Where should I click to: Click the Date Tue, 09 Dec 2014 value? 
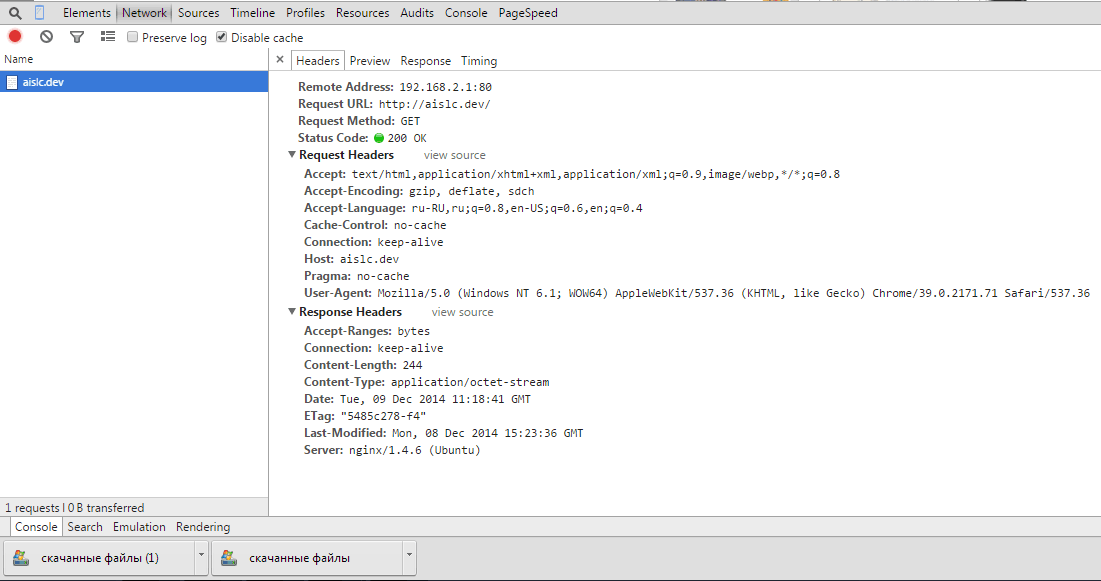pyautogui.click(x=435, y=399)
